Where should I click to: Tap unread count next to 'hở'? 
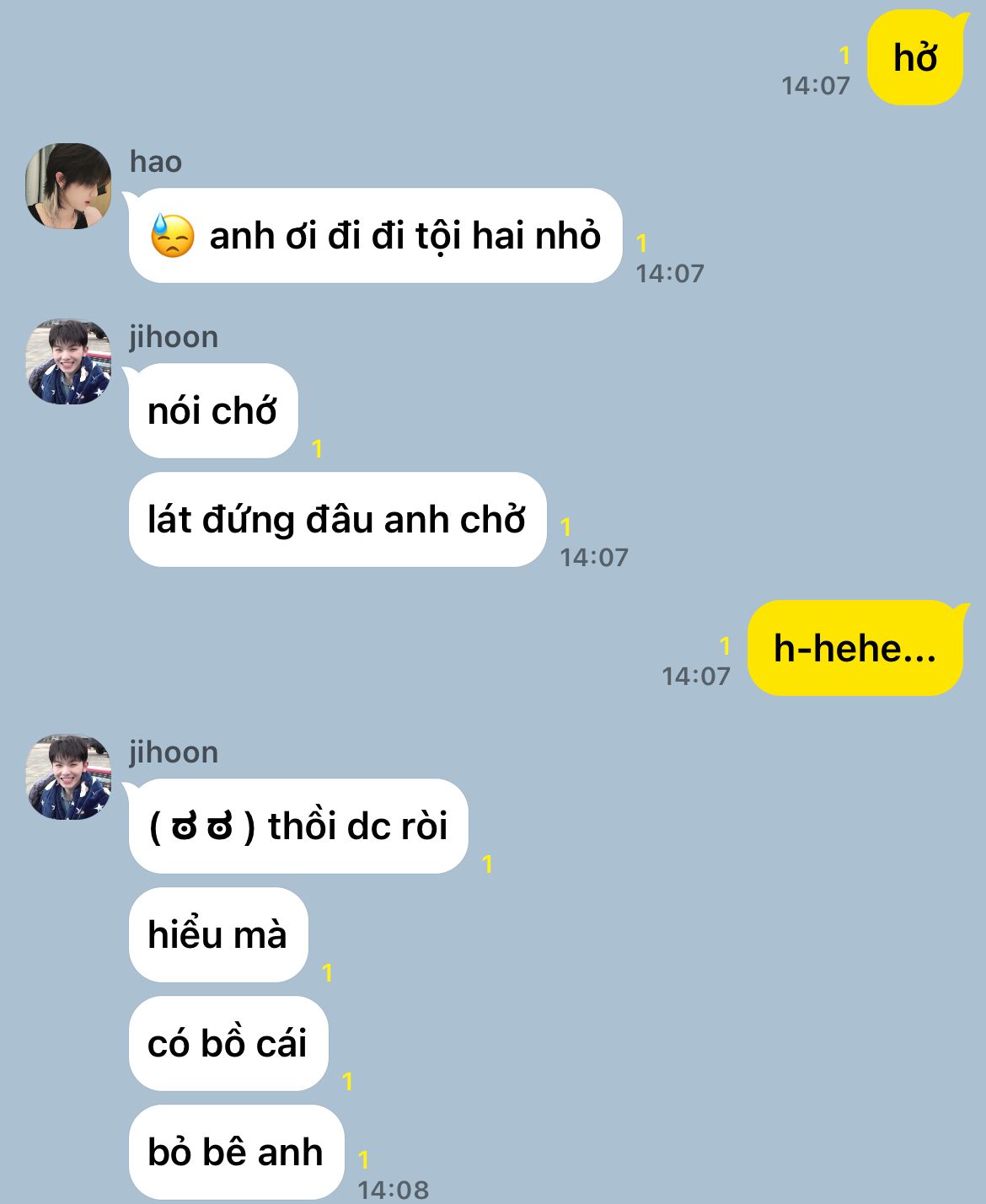844,56
